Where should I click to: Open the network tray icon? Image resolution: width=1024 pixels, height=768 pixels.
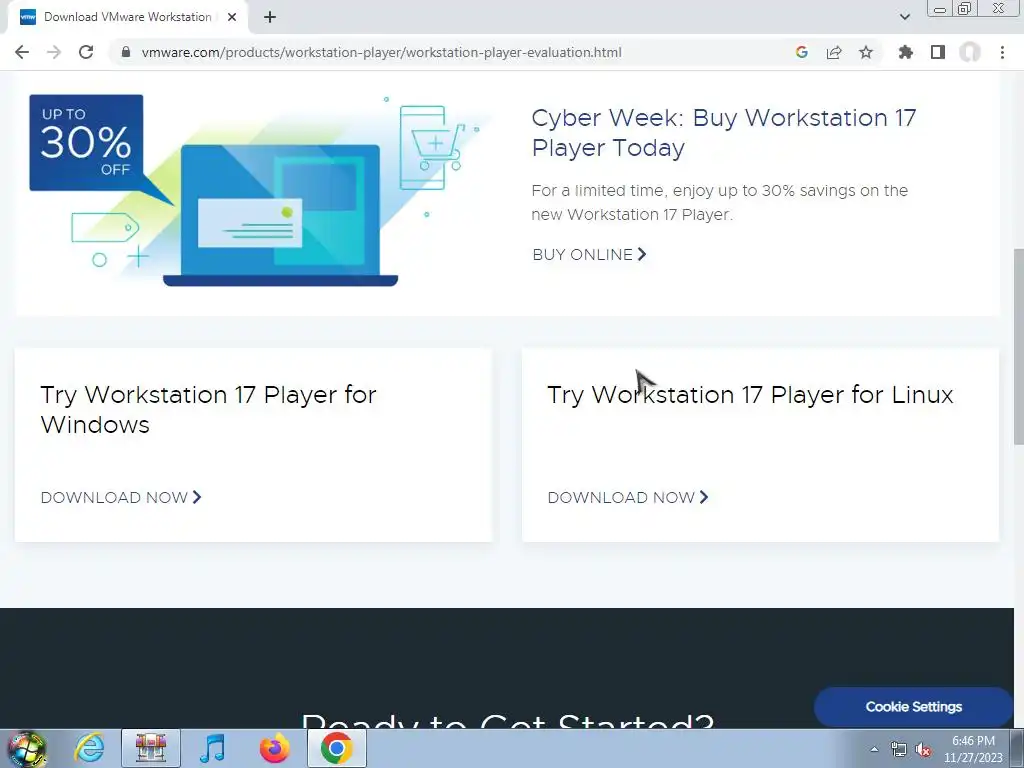point(899,750)
